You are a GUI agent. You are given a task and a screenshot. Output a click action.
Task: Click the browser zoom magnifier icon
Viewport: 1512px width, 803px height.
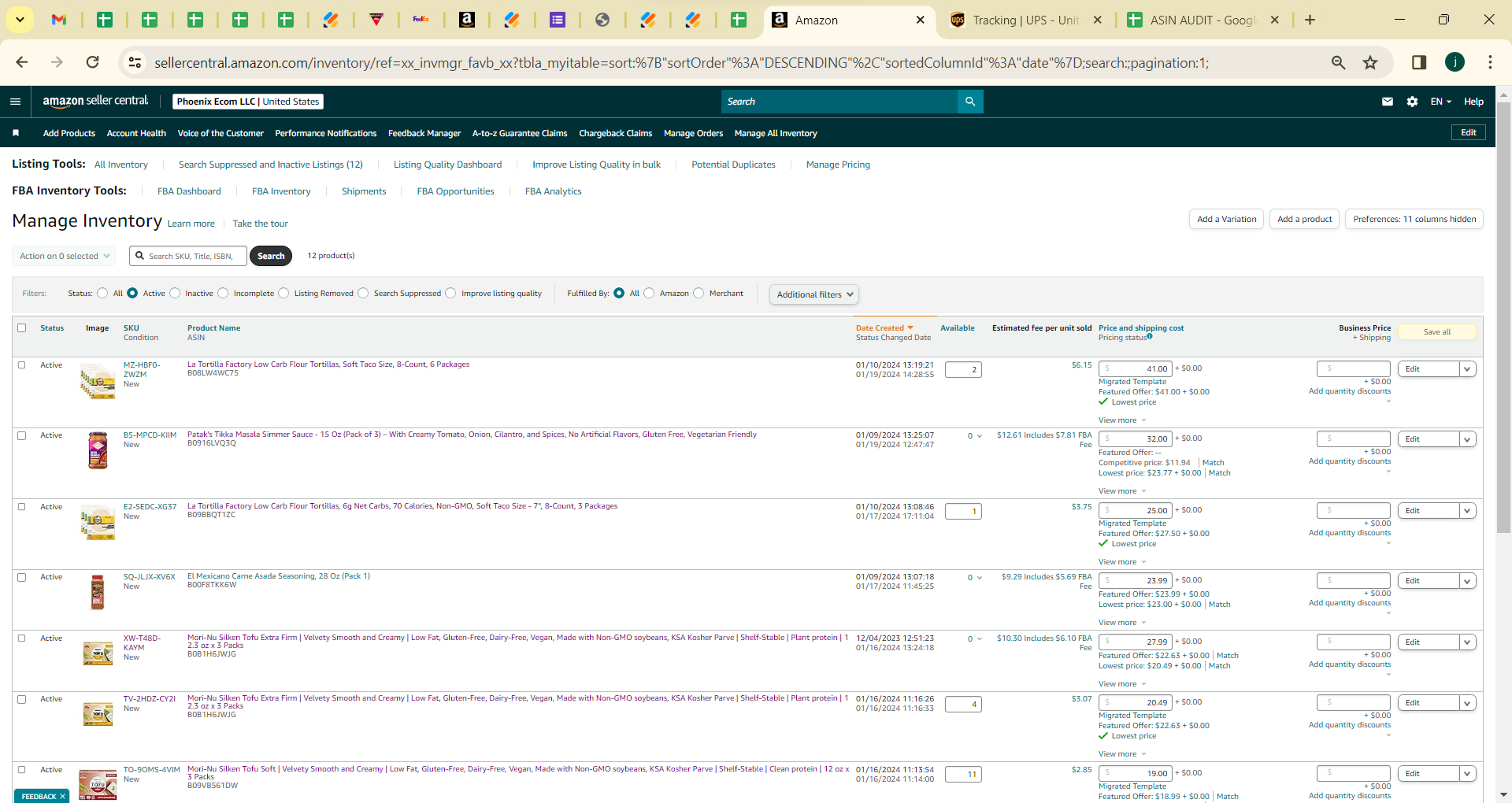pyautogui.click(x=1338, y=62)
